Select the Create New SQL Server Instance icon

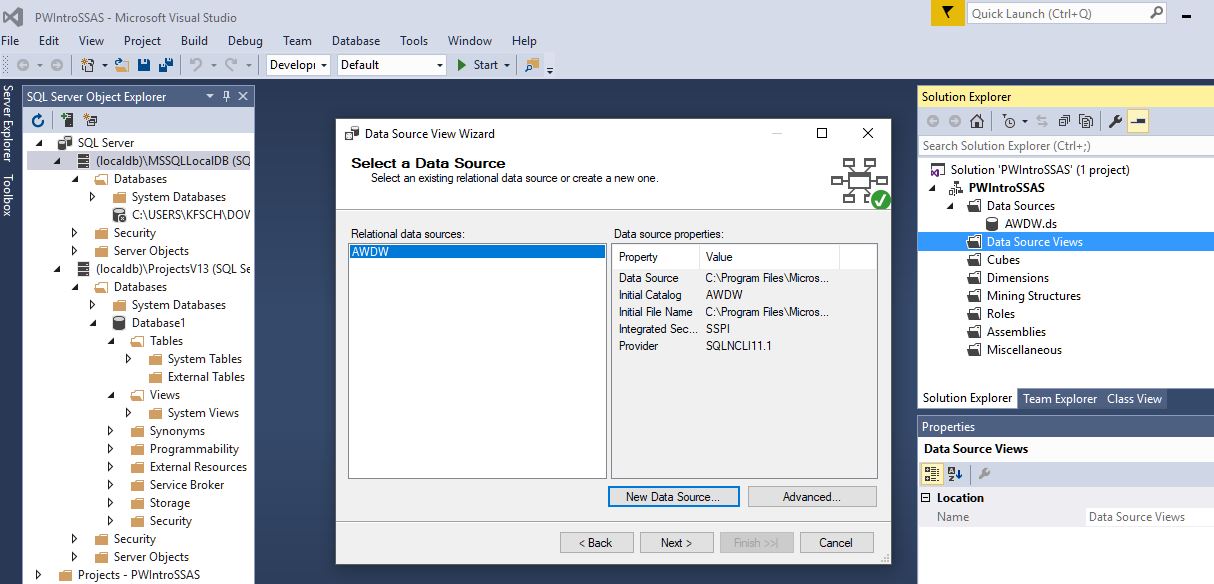[x=89, y=119]
